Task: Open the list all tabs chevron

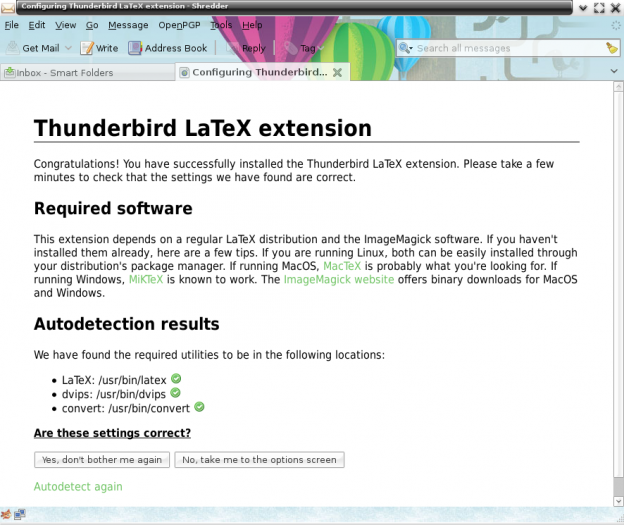Action: [x=614, y=71]
